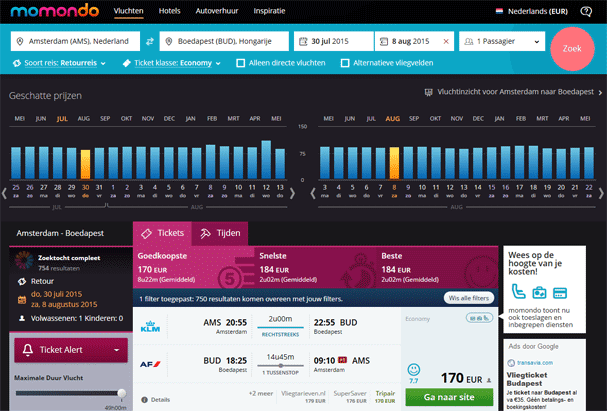The height and width of the screenshot is (411, 607).
Task: Select AUG month in right chart
Action: coord(393,119)
